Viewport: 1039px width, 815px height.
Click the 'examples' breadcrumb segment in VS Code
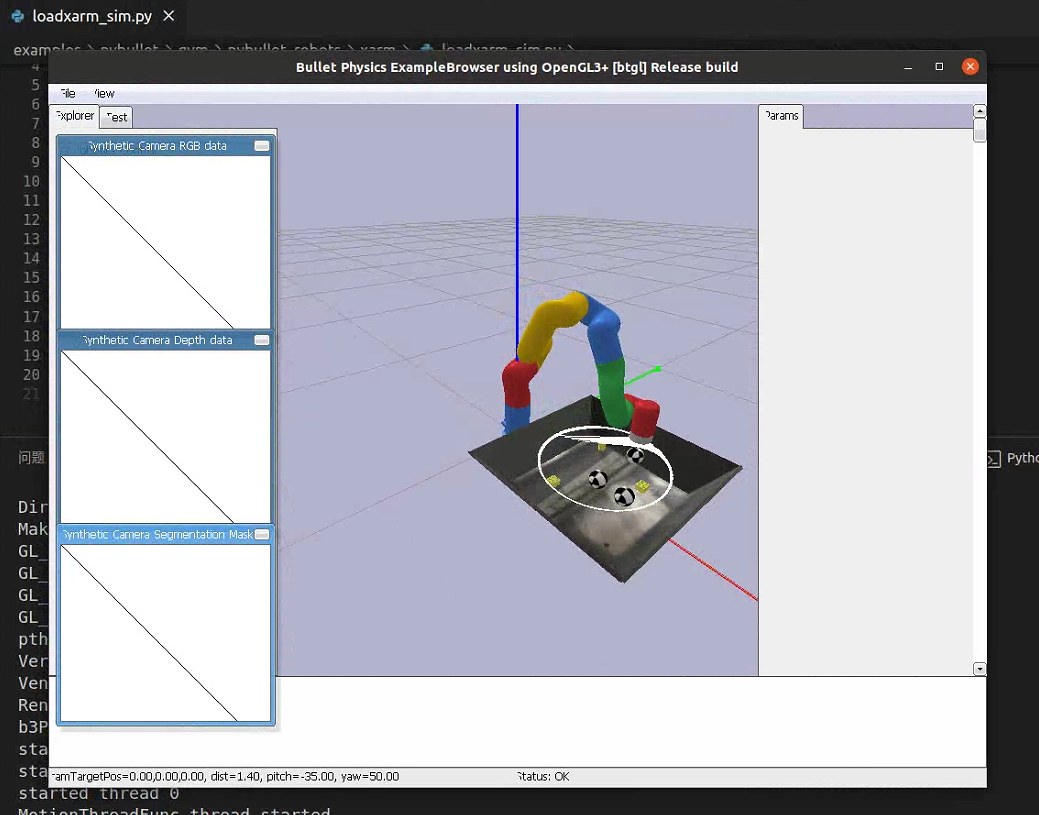coord(46,49)
